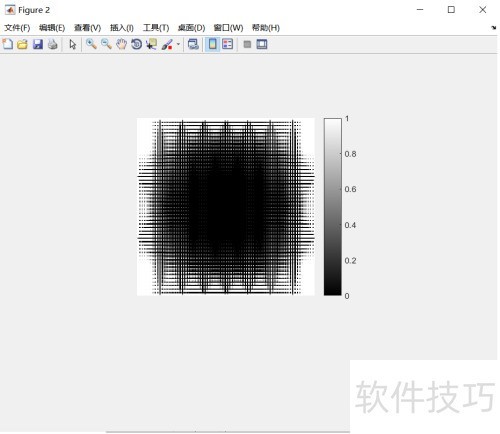This screenshot has height=434, width=500.
Task: Click the Link Plot icon
Action: click(193, 44)
